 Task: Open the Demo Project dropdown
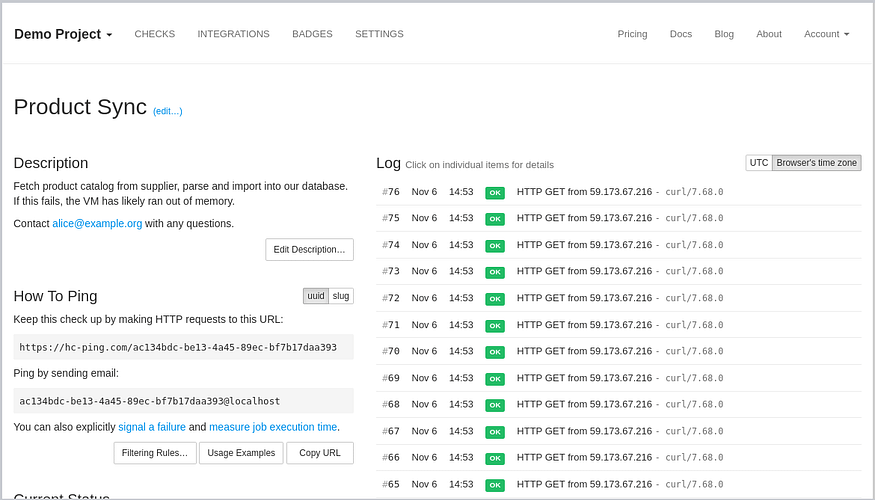[63, 34]
